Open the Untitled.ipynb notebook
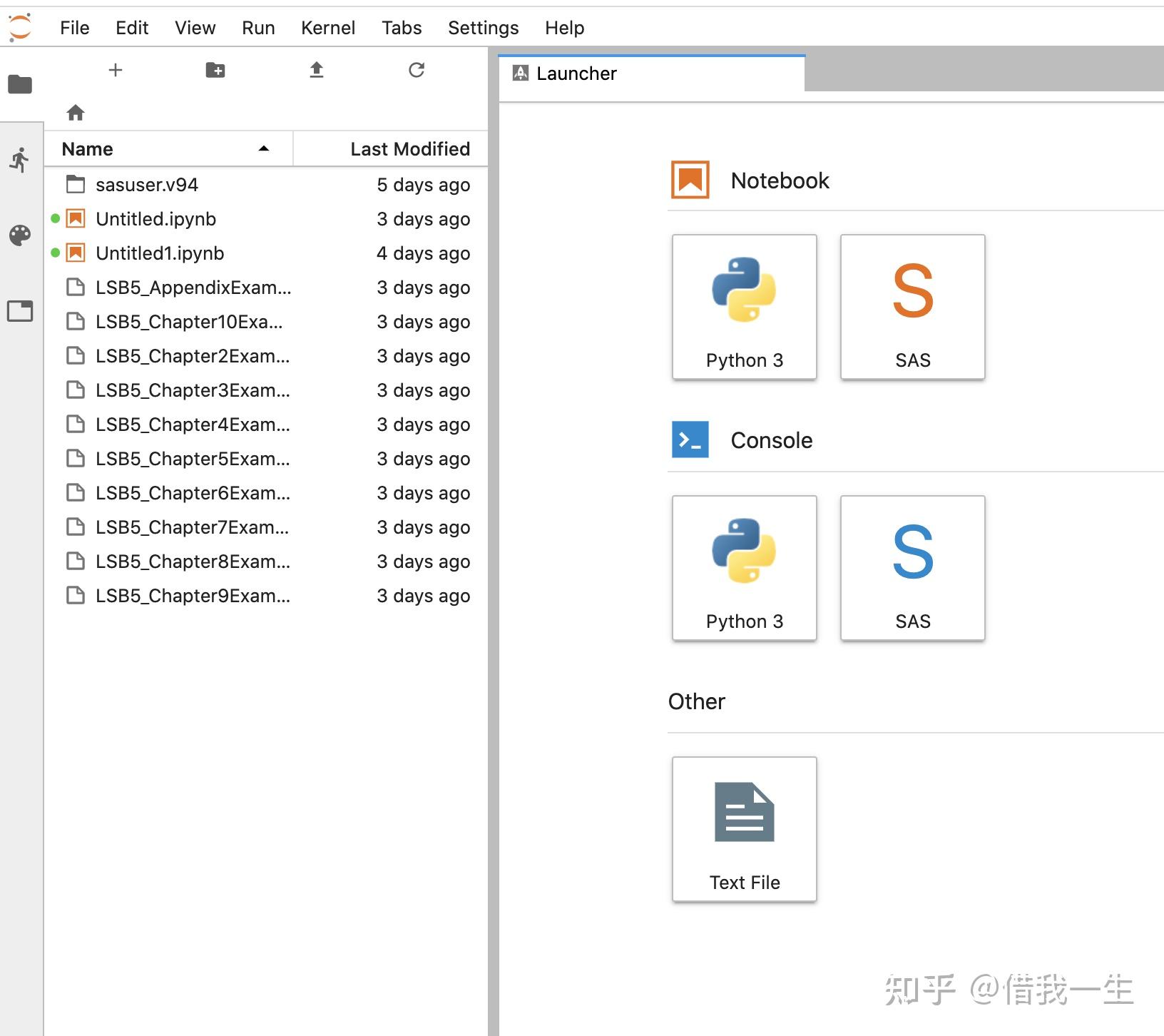1164x1036 pixels. [156, 219]
